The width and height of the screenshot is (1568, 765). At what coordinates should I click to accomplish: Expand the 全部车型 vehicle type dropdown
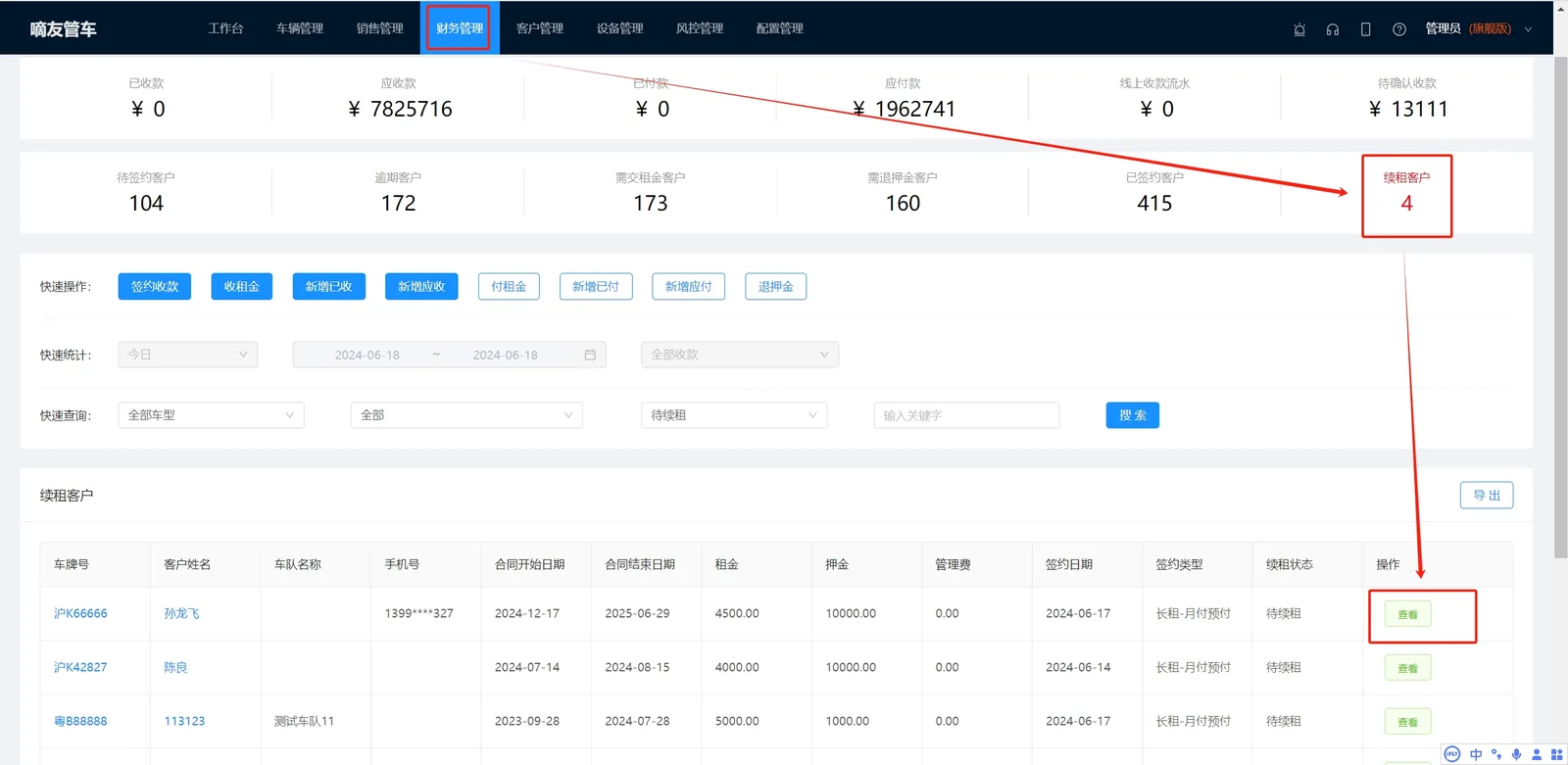point(211,415)
